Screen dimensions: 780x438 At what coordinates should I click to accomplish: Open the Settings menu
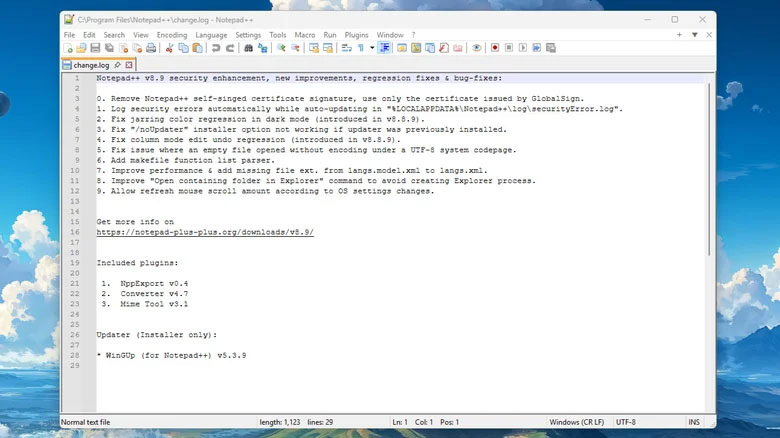click(x=248, y=35)
